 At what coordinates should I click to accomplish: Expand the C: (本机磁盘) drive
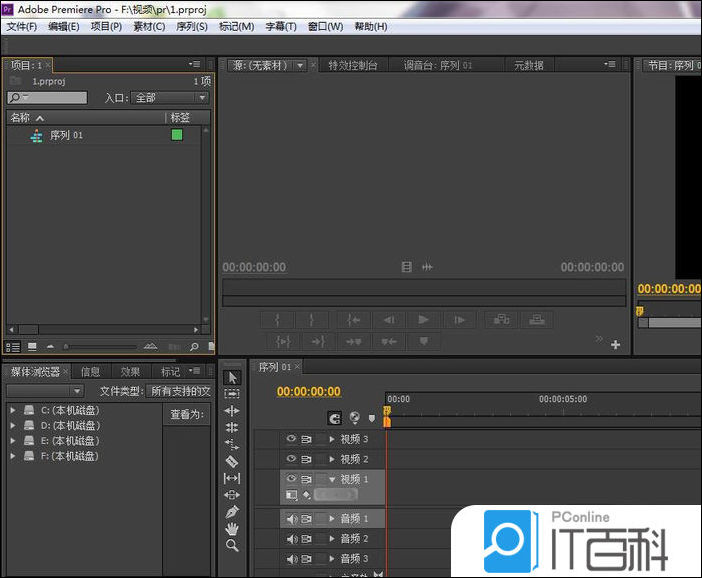click(13, 410)
